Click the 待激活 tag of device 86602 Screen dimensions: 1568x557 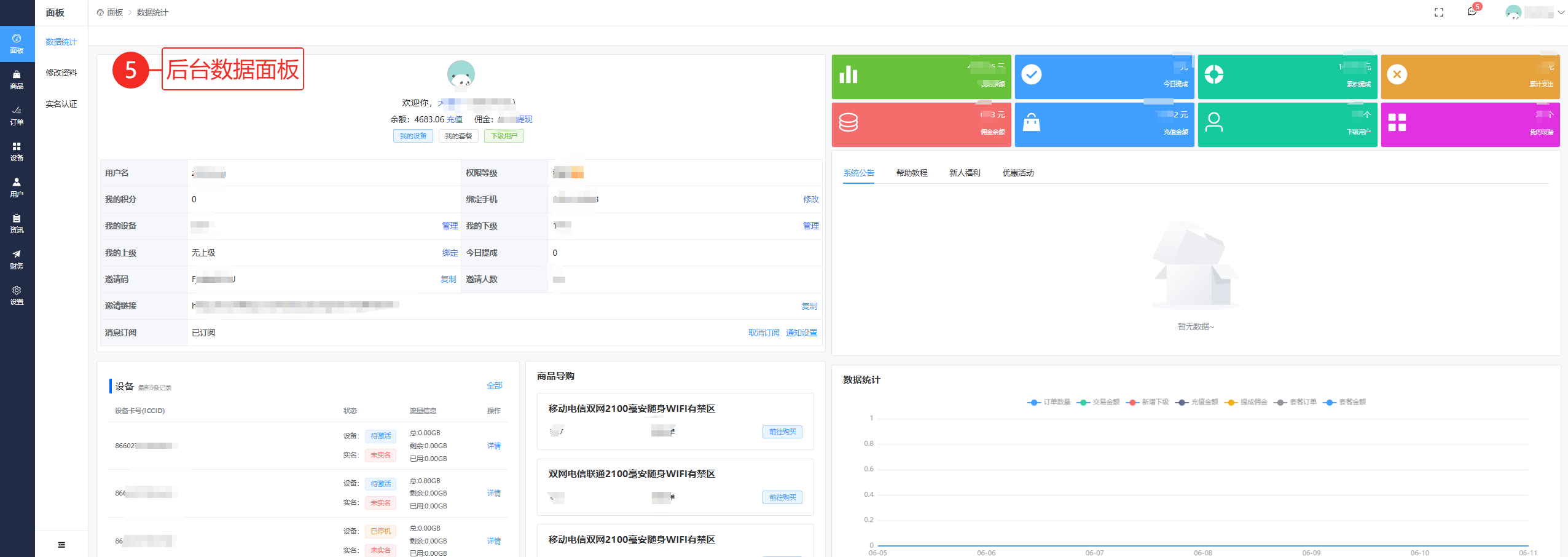(380, 436)
